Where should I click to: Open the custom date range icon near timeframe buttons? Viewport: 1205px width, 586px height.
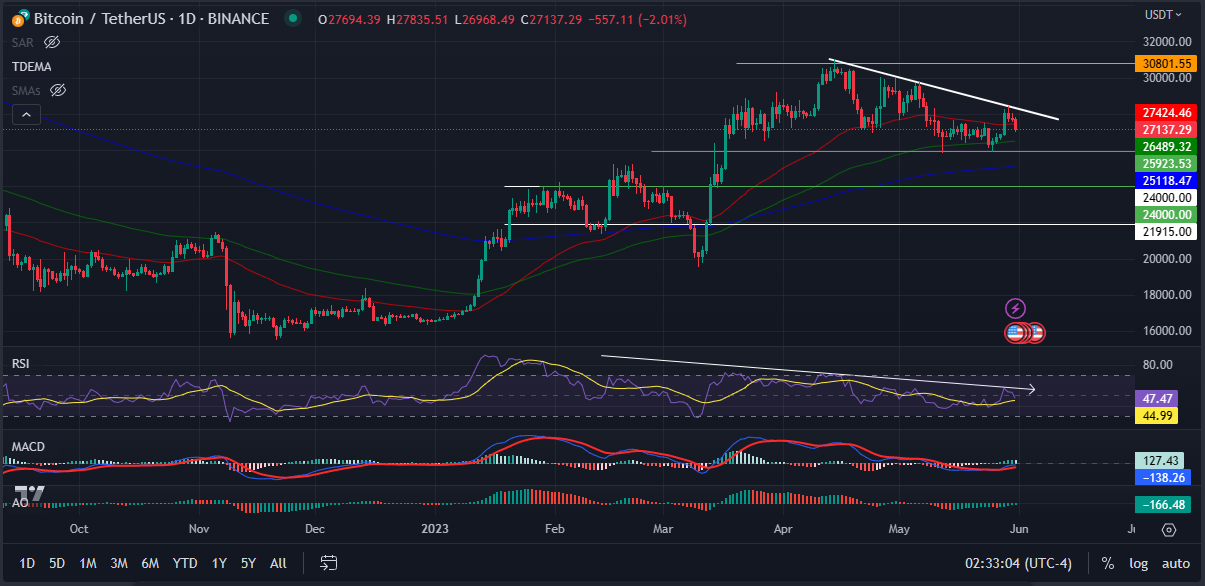coord(327,563)
